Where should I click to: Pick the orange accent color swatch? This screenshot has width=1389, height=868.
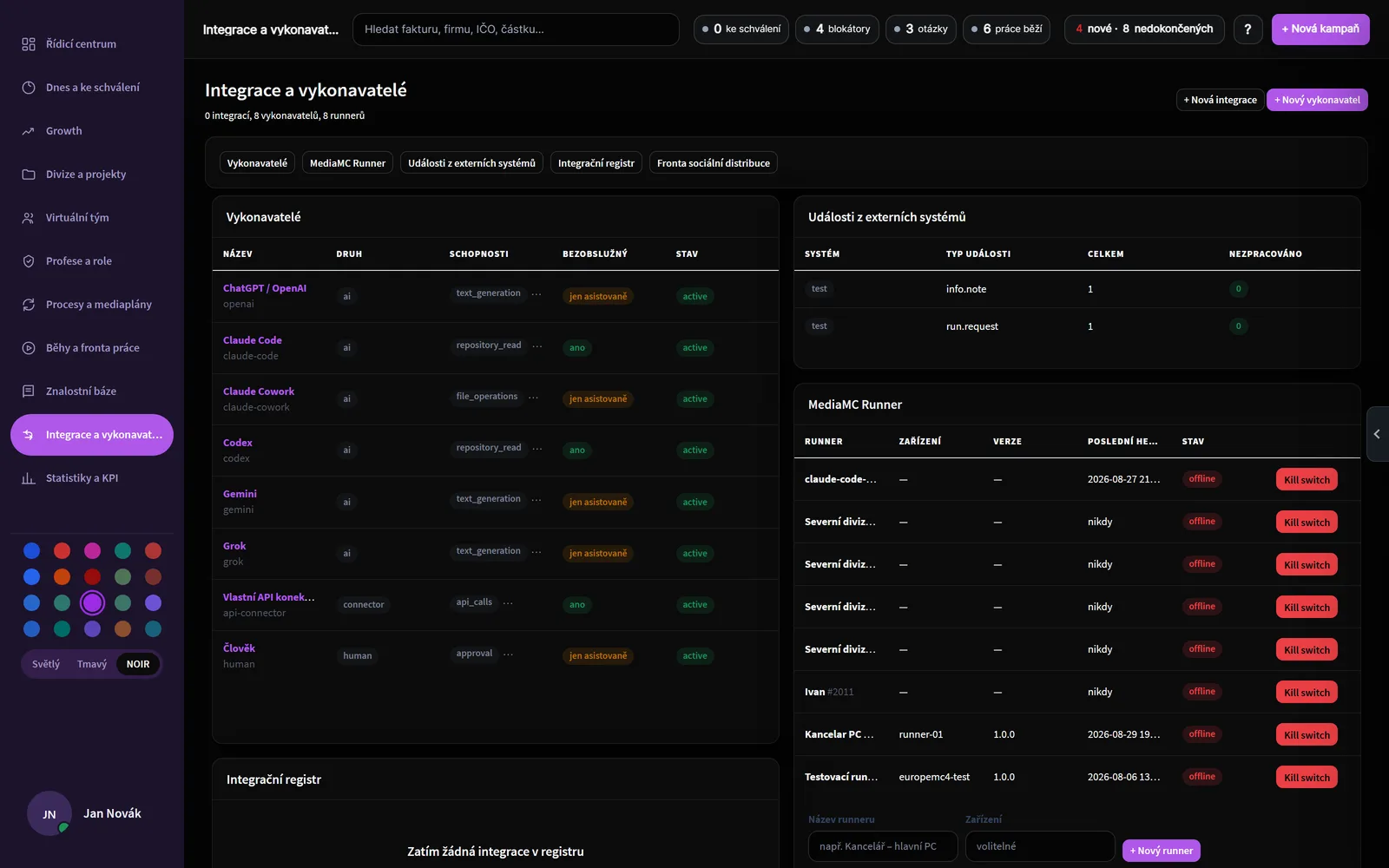[62, 576]
